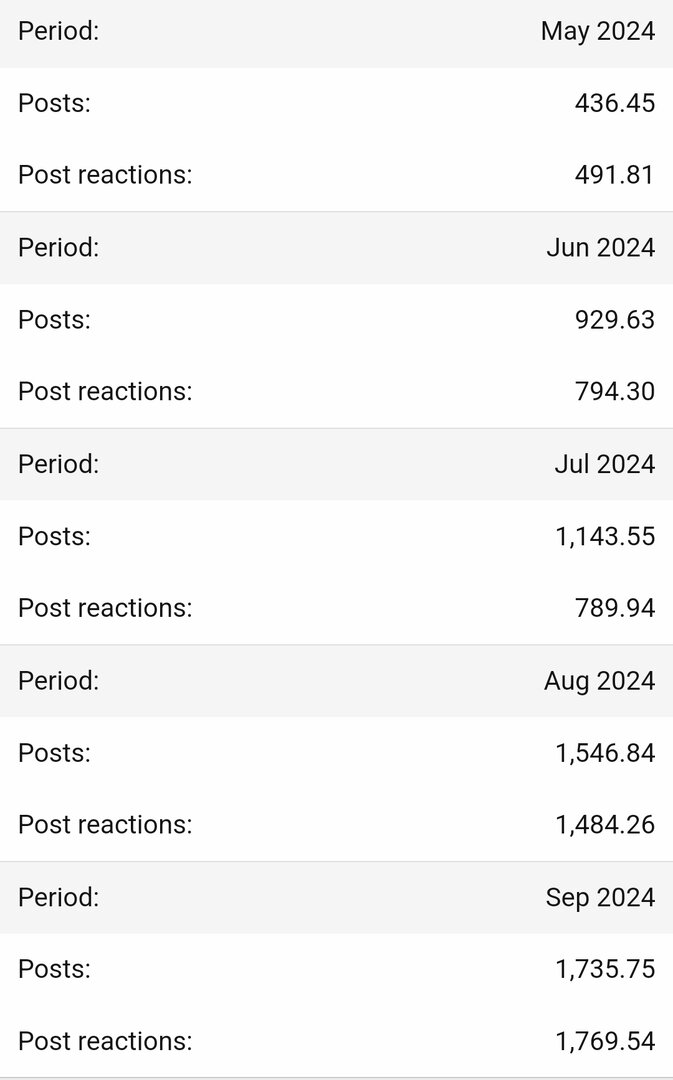Click the Jun 2024 period header

336,248
